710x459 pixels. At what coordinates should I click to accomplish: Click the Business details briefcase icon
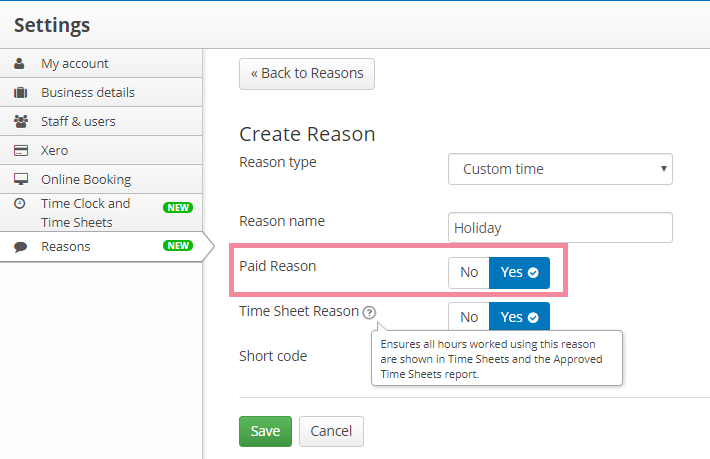pos(20,93)
